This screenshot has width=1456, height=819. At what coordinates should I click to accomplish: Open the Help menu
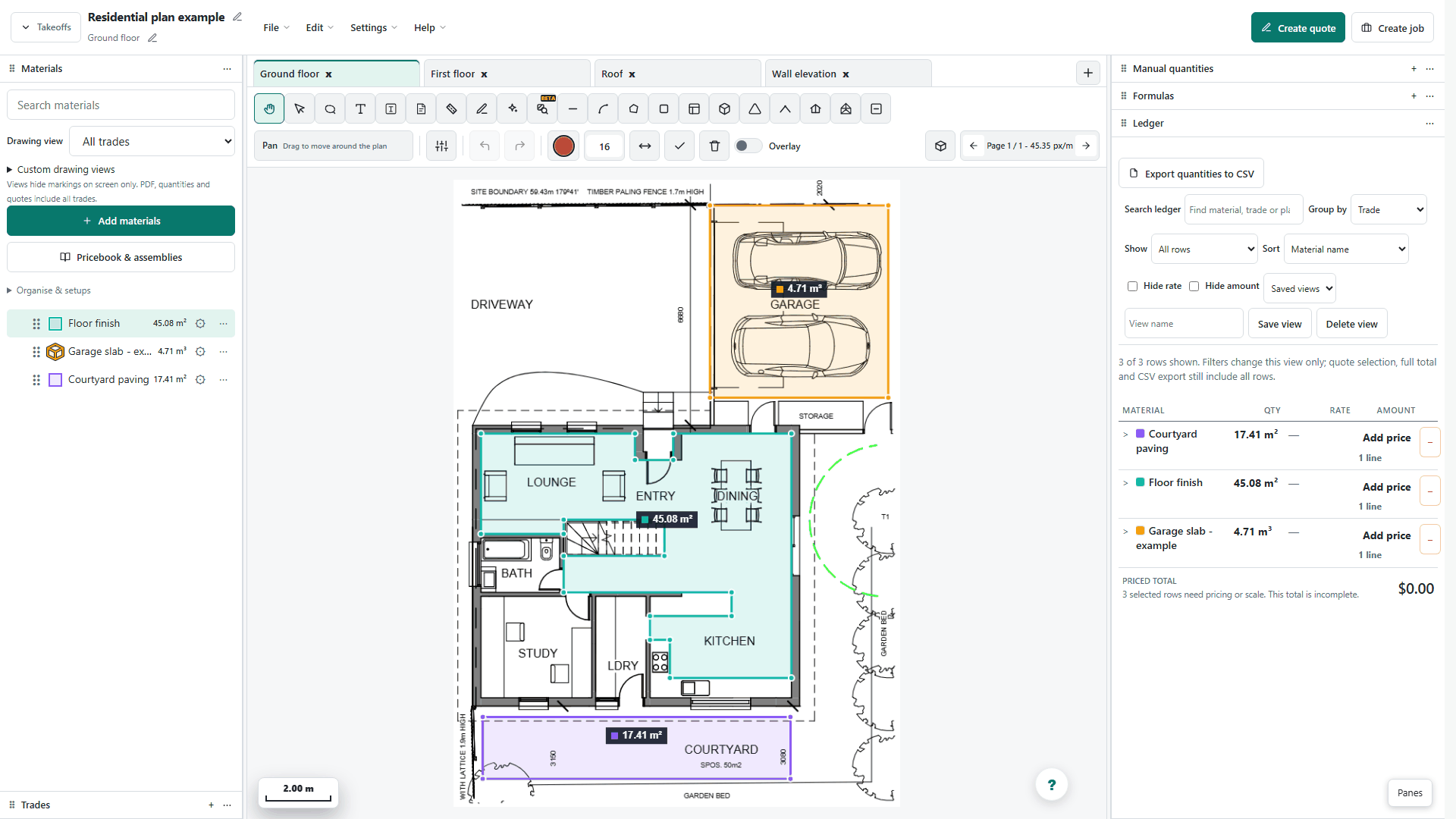point(429,27)
